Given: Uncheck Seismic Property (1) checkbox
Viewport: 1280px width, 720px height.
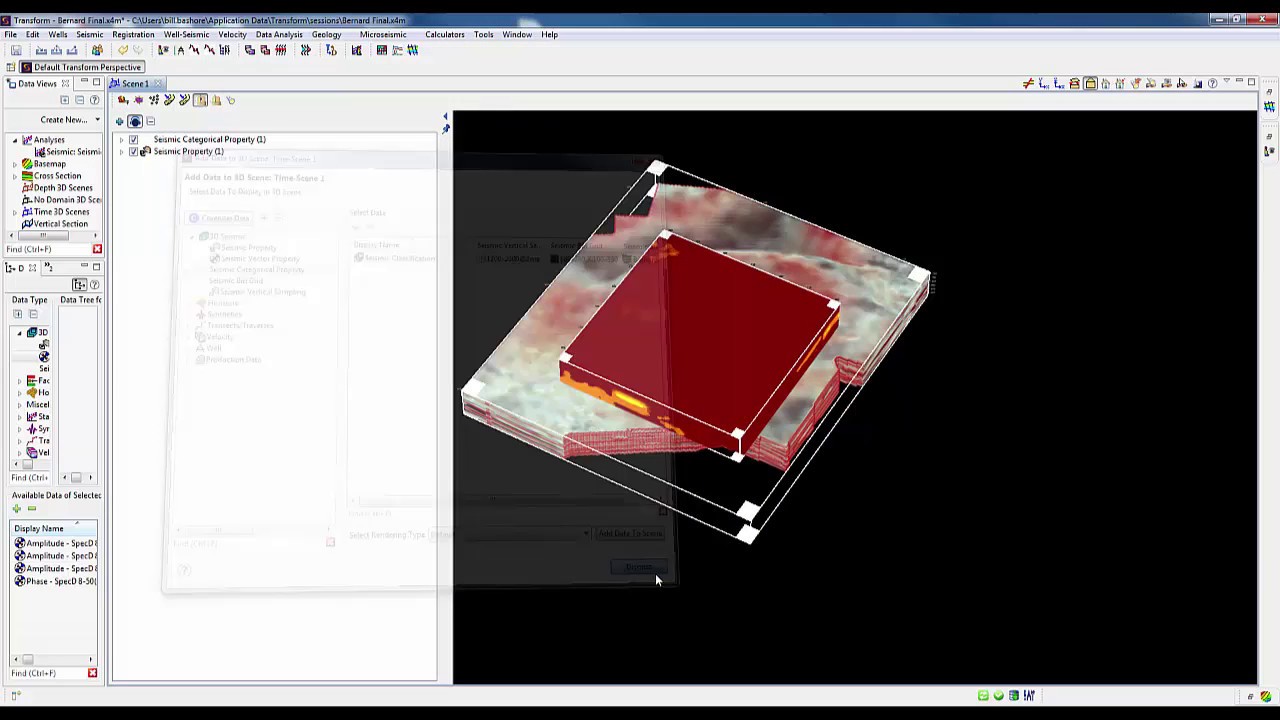Looking at the screenshot, I should coord(133,152).
